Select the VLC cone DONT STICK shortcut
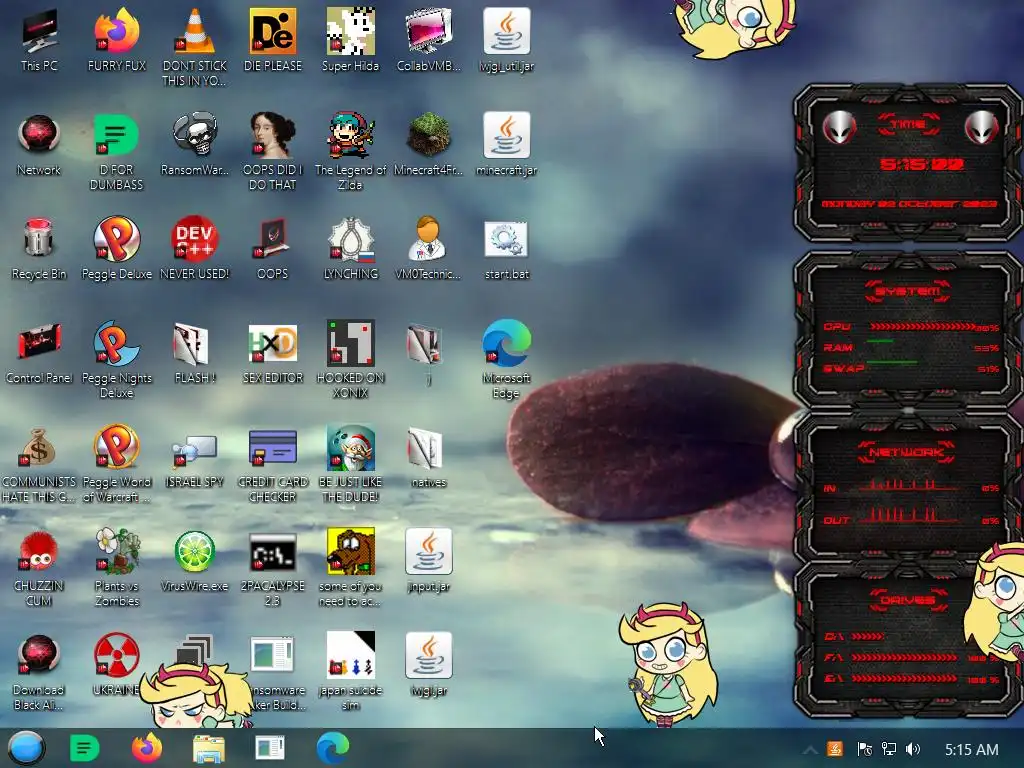 pos(195,47)
